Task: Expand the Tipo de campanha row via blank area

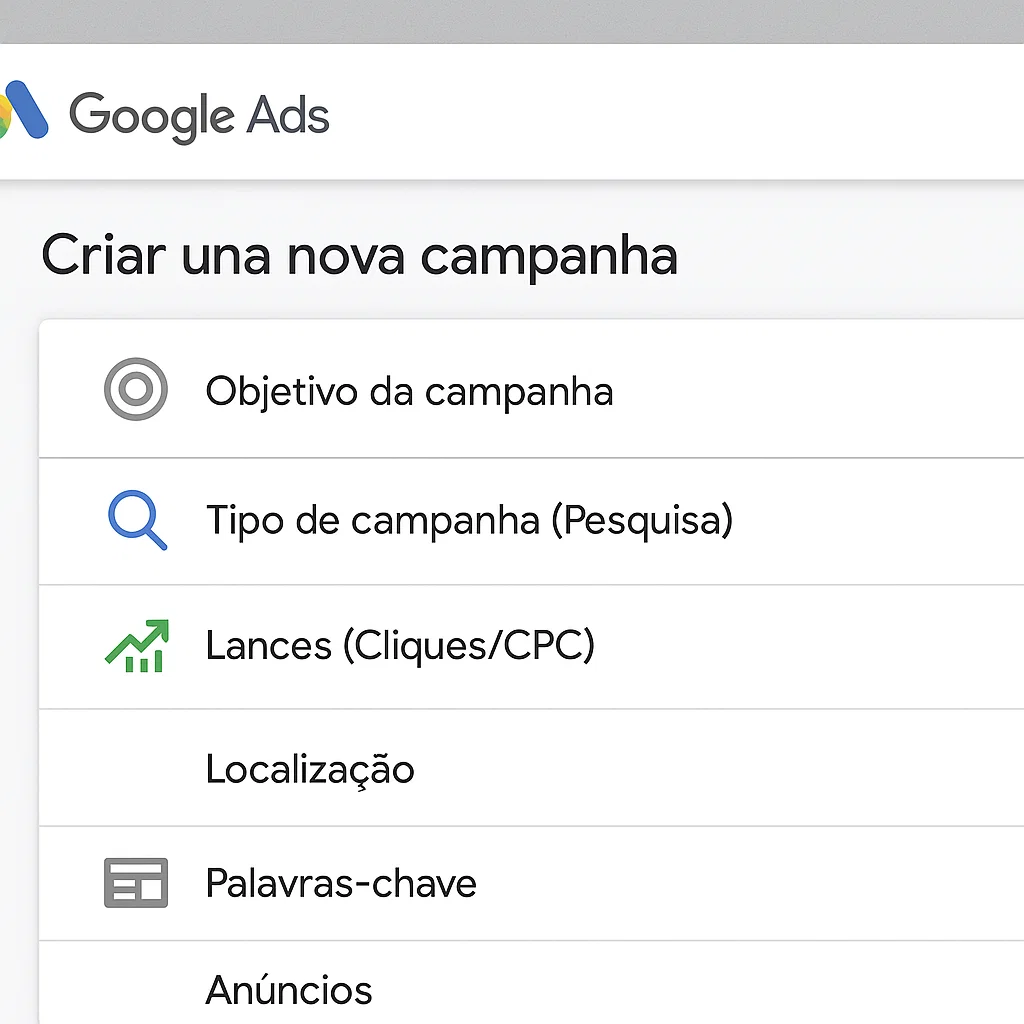Action: tap(879, 521)
